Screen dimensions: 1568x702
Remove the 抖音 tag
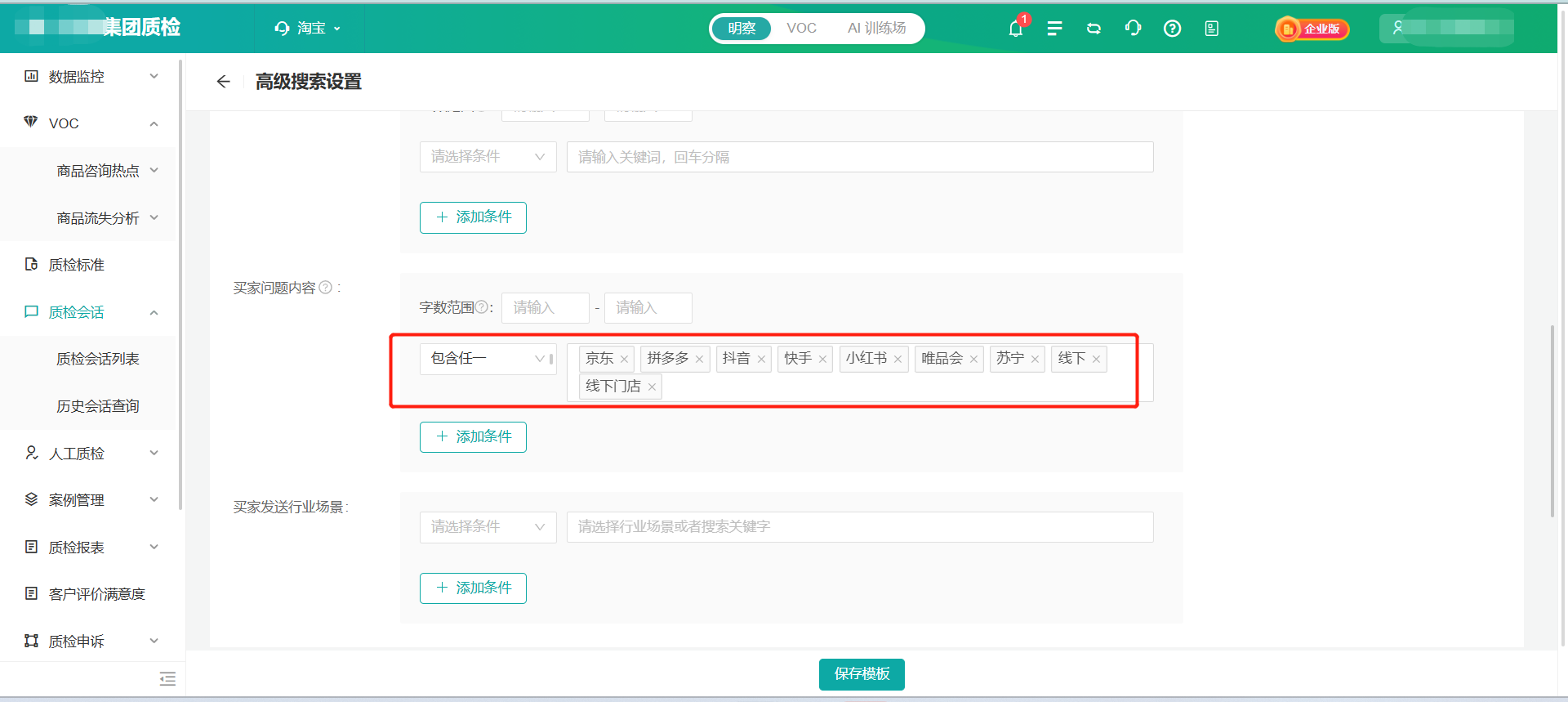(761, 359)
